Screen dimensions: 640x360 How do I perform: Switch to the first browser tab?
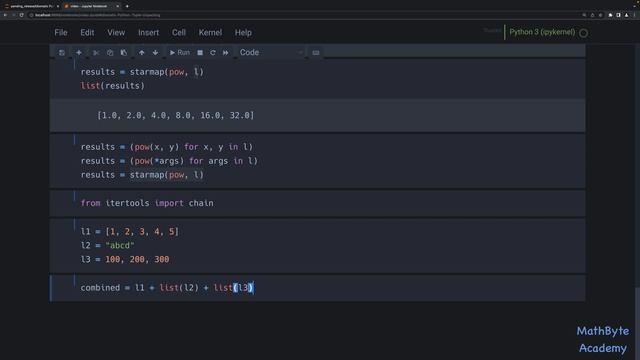point(32,6)
